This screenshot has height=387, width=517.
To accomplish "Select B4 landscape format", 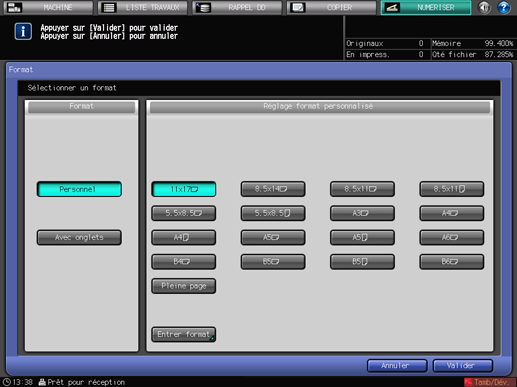I will [x=184, y=262].
